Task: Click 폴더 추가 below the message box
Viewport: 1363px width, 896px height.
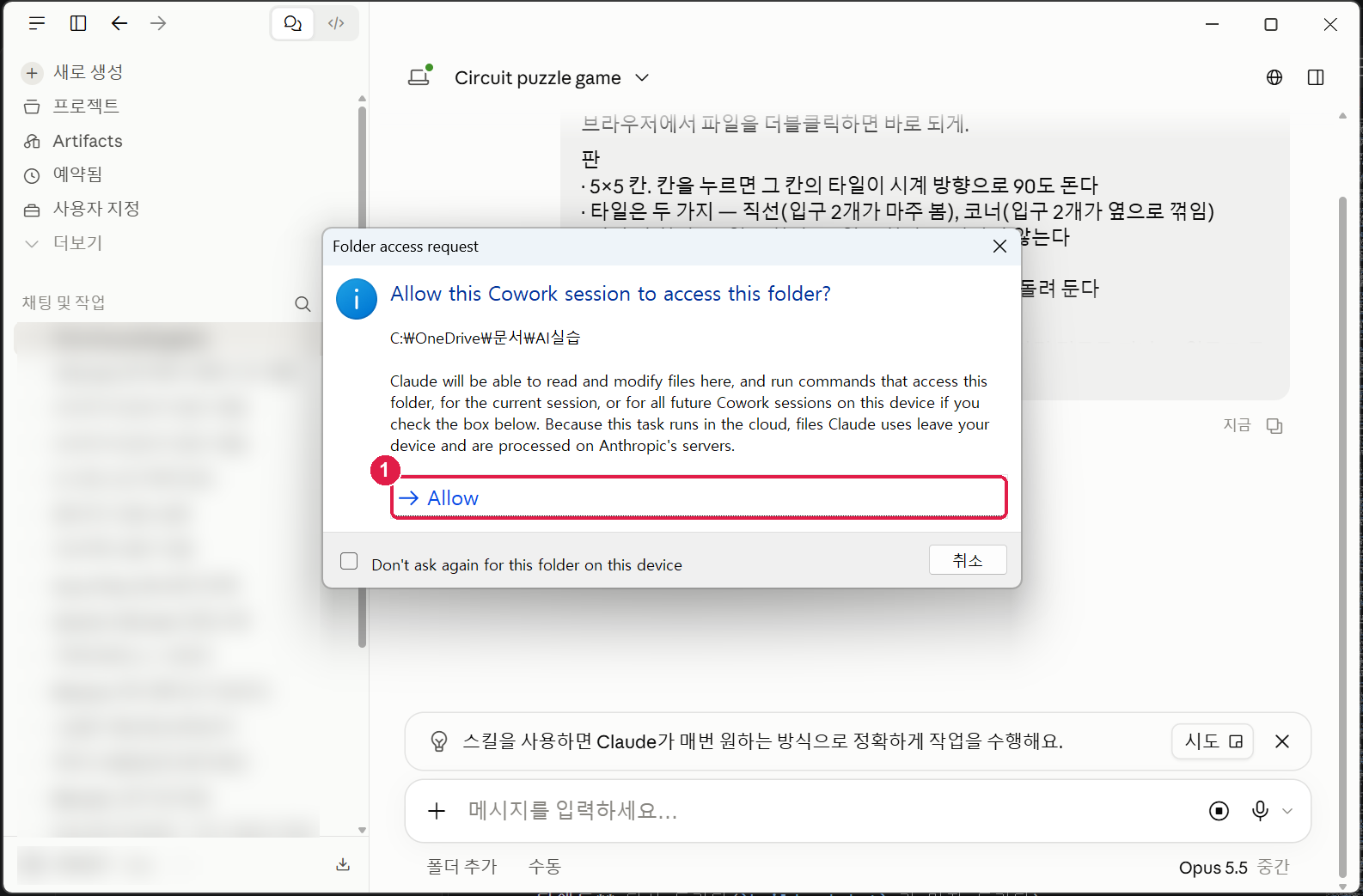Action: pyautogui.click(x=462, y=867)
